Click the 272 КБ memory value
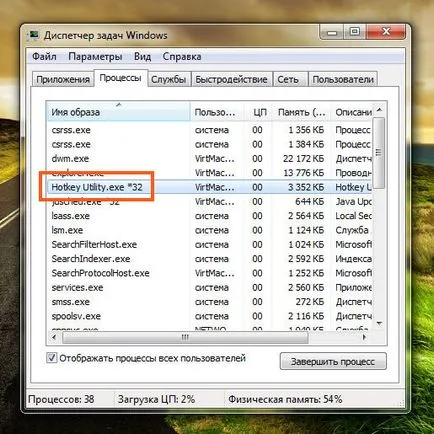 310,302
